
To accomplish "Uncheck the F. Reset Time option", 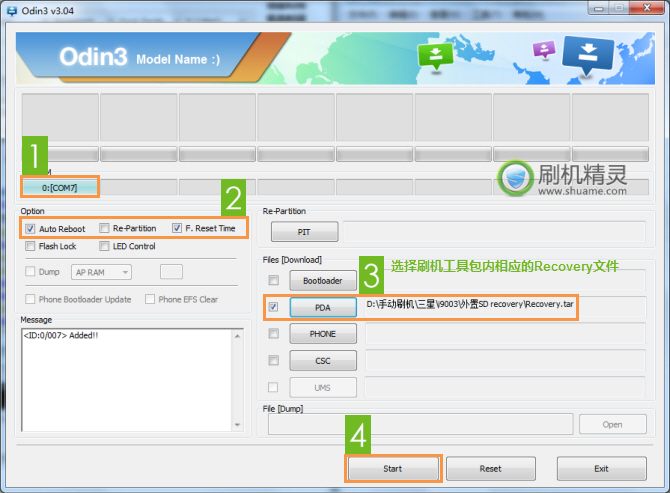I will pyautogui.click(x=176, y=228).
